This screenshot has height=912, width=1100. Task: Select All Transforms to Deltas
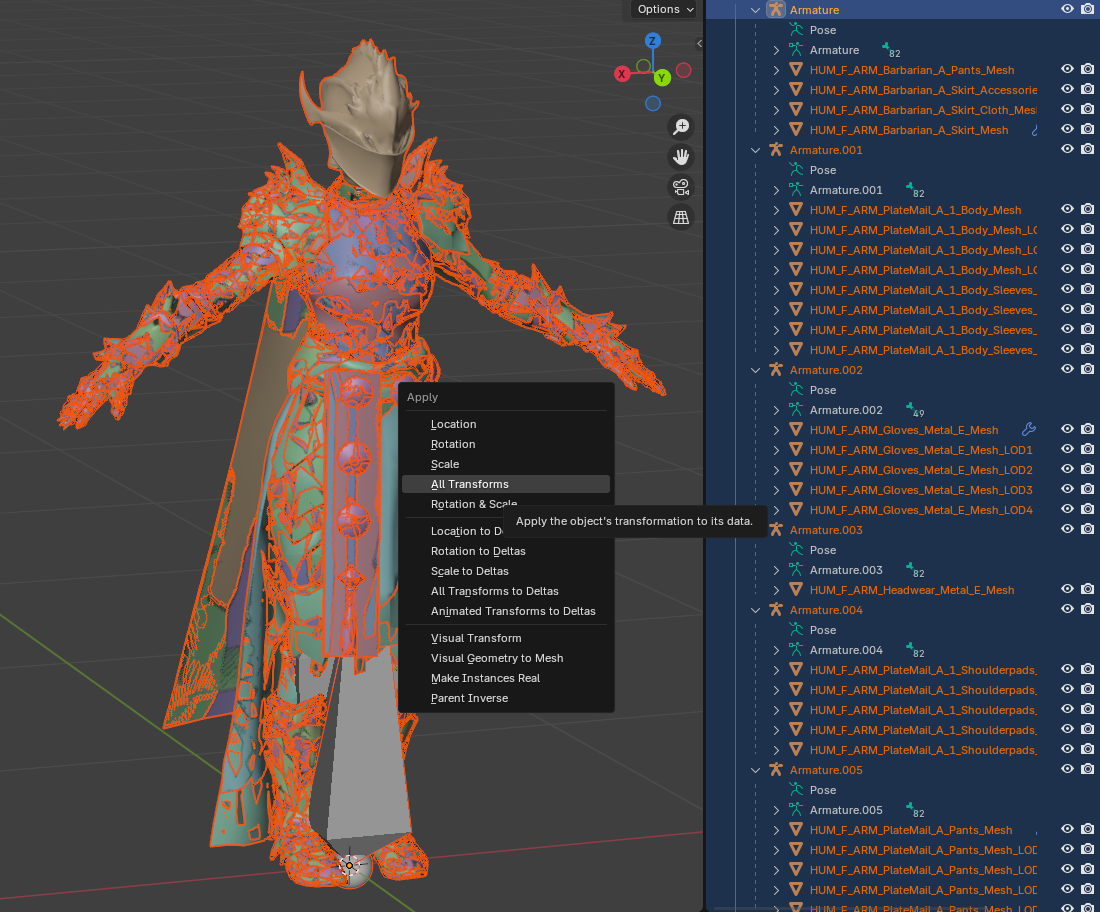(x=506, y=591)
